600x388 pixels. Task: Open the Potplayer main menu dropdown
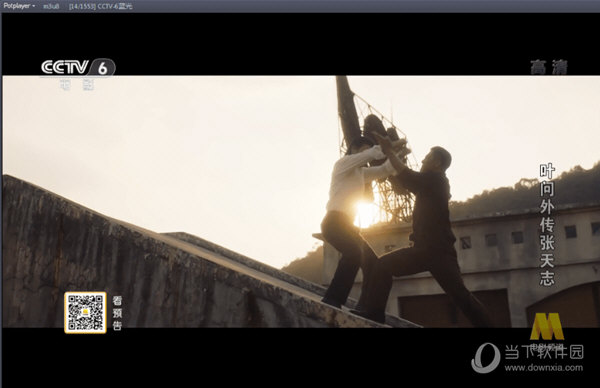click(x=19, y=6)
